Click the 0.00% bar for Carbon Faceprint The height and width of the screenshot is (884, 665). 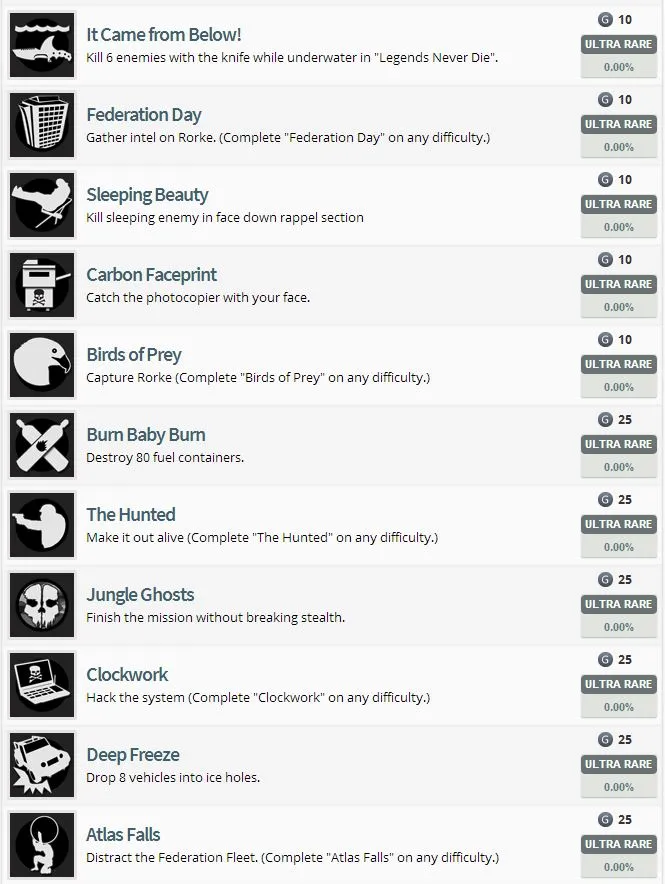618,307
